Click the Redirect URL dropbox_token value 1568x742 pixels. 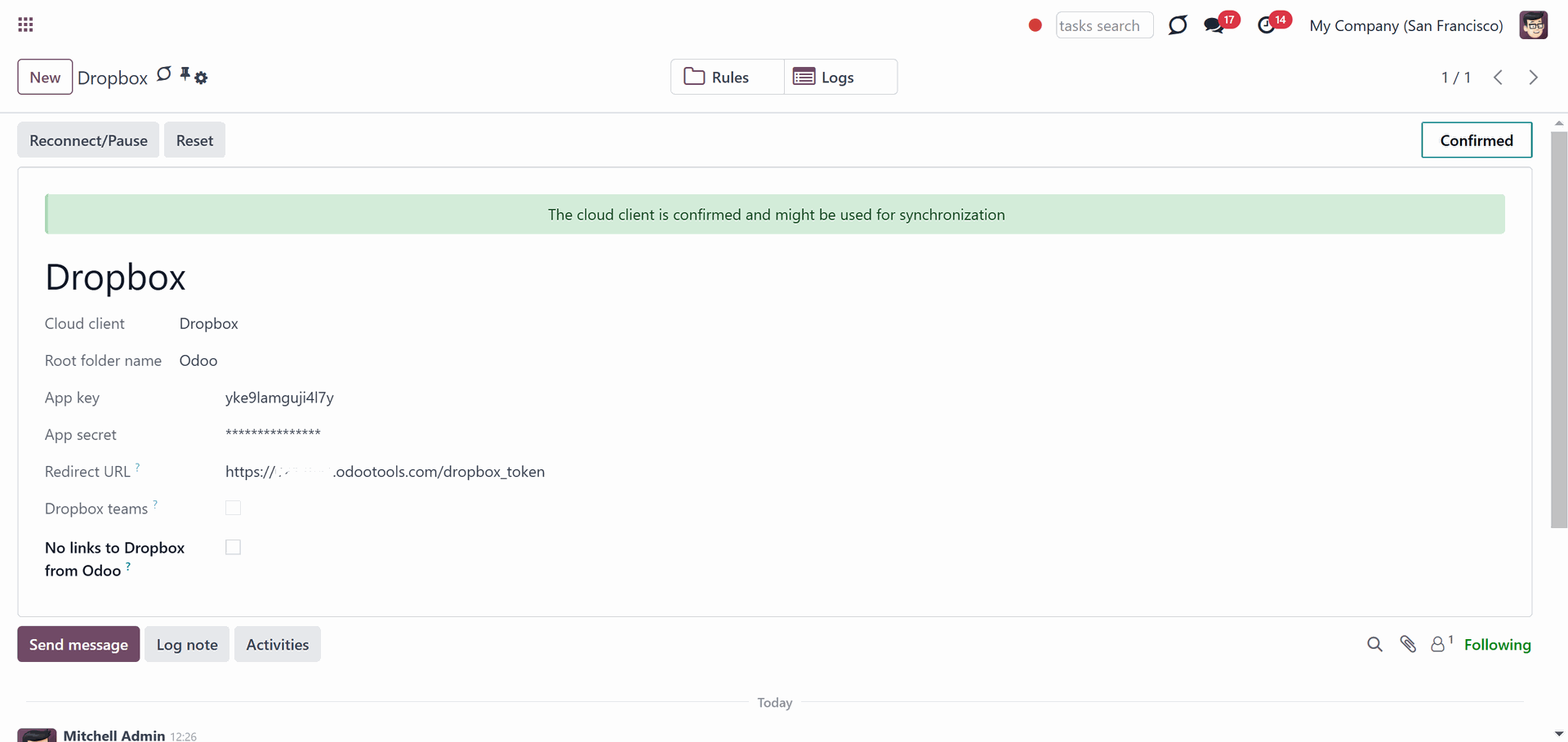pos(385,471)
